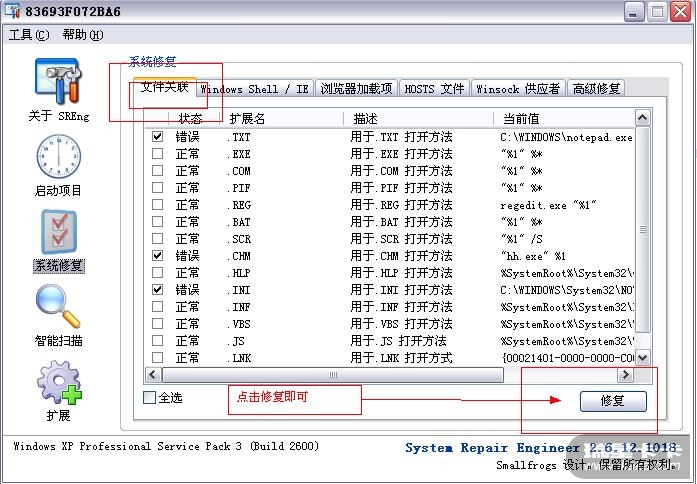
Task: Click the horizontal scrollbar right arrow
Action: (x=625, y=375)
